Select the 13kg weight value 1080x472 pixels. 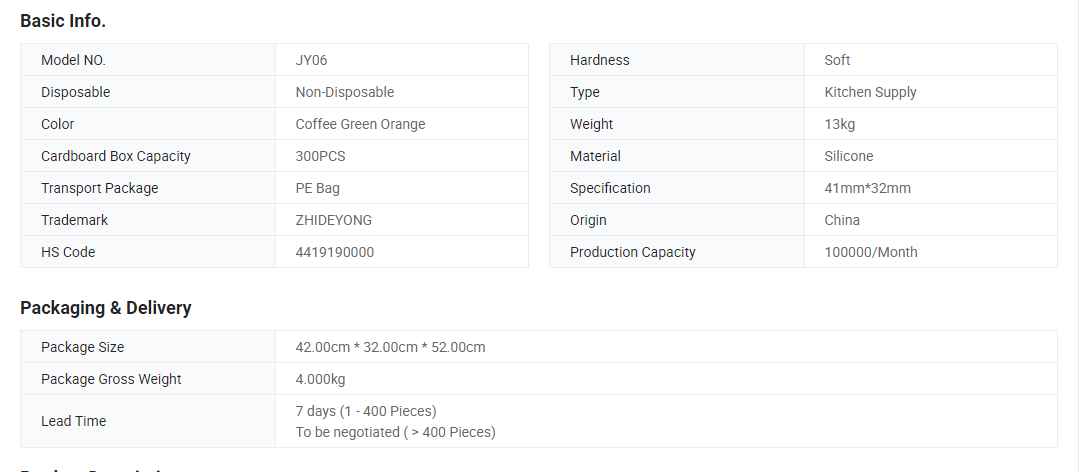(x=840, y=124)
